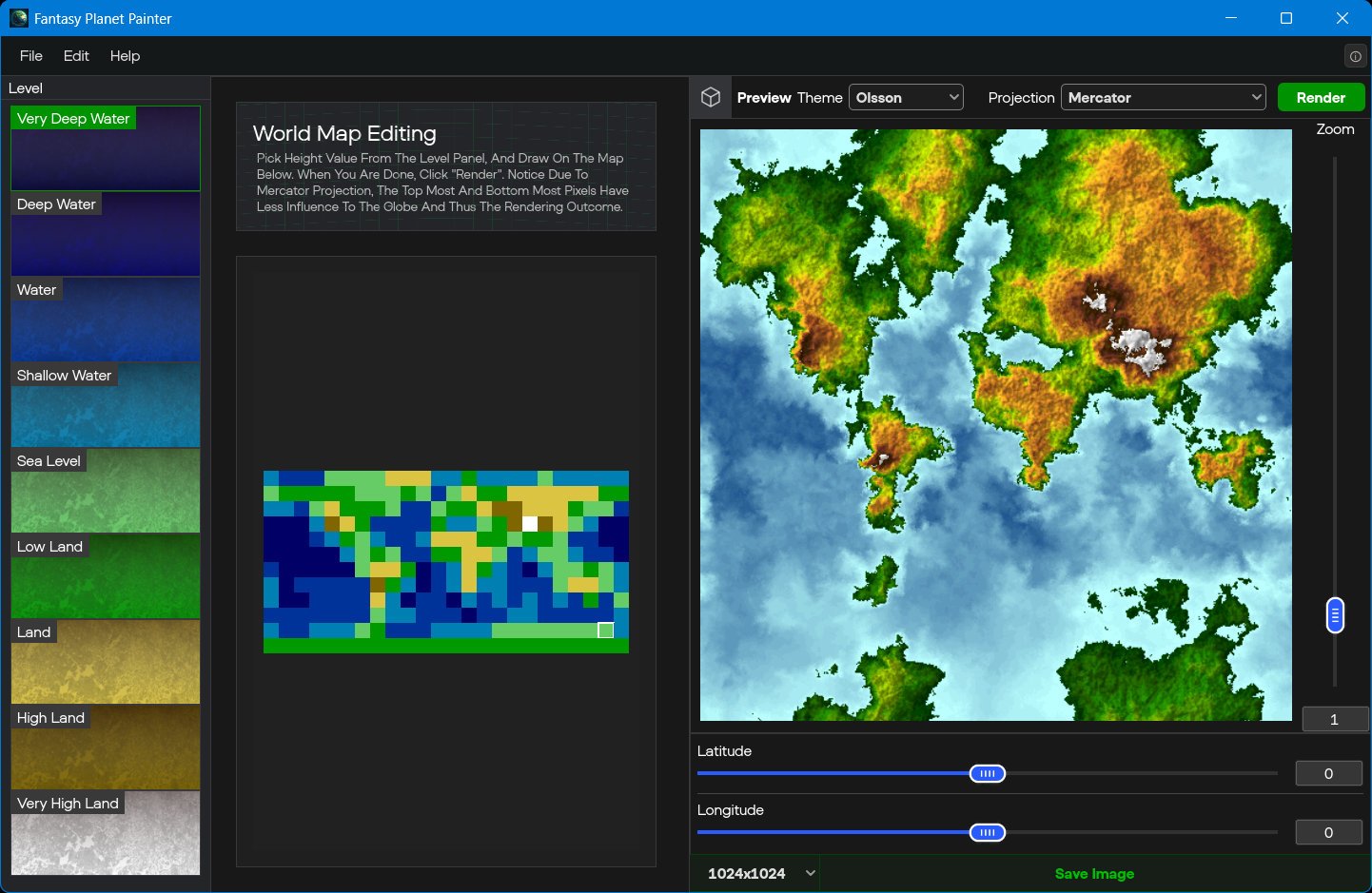Select the Very Deep Water level swatch

click(106, 148)
